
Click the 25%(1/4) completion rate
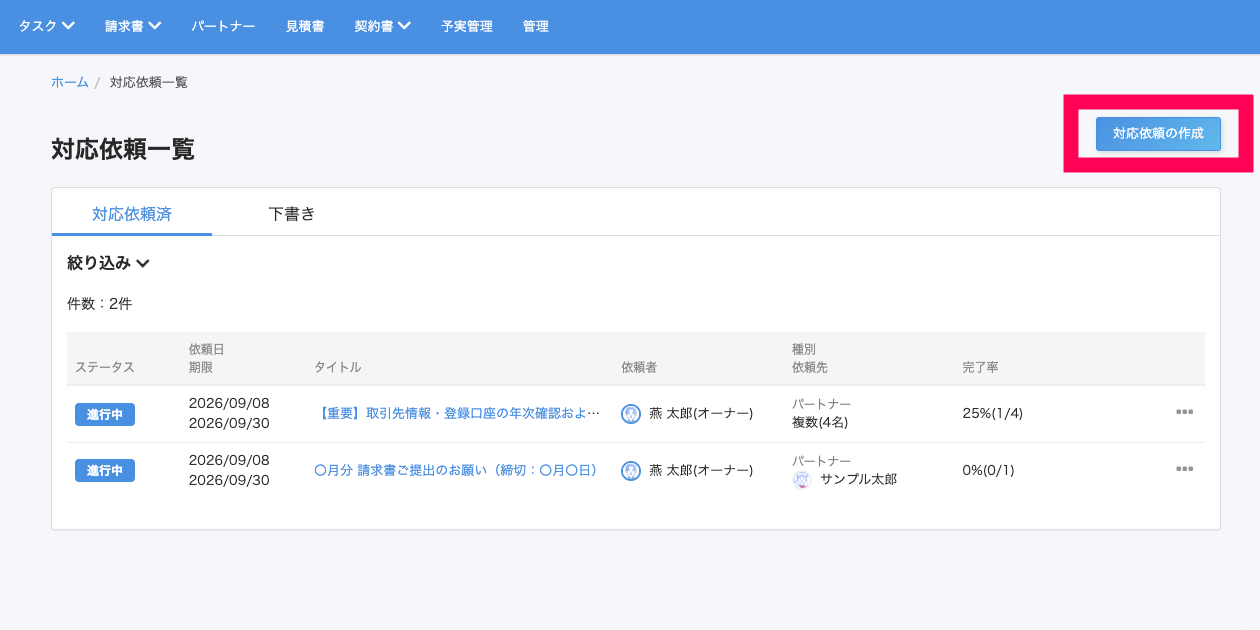click(x=993, y=413)
